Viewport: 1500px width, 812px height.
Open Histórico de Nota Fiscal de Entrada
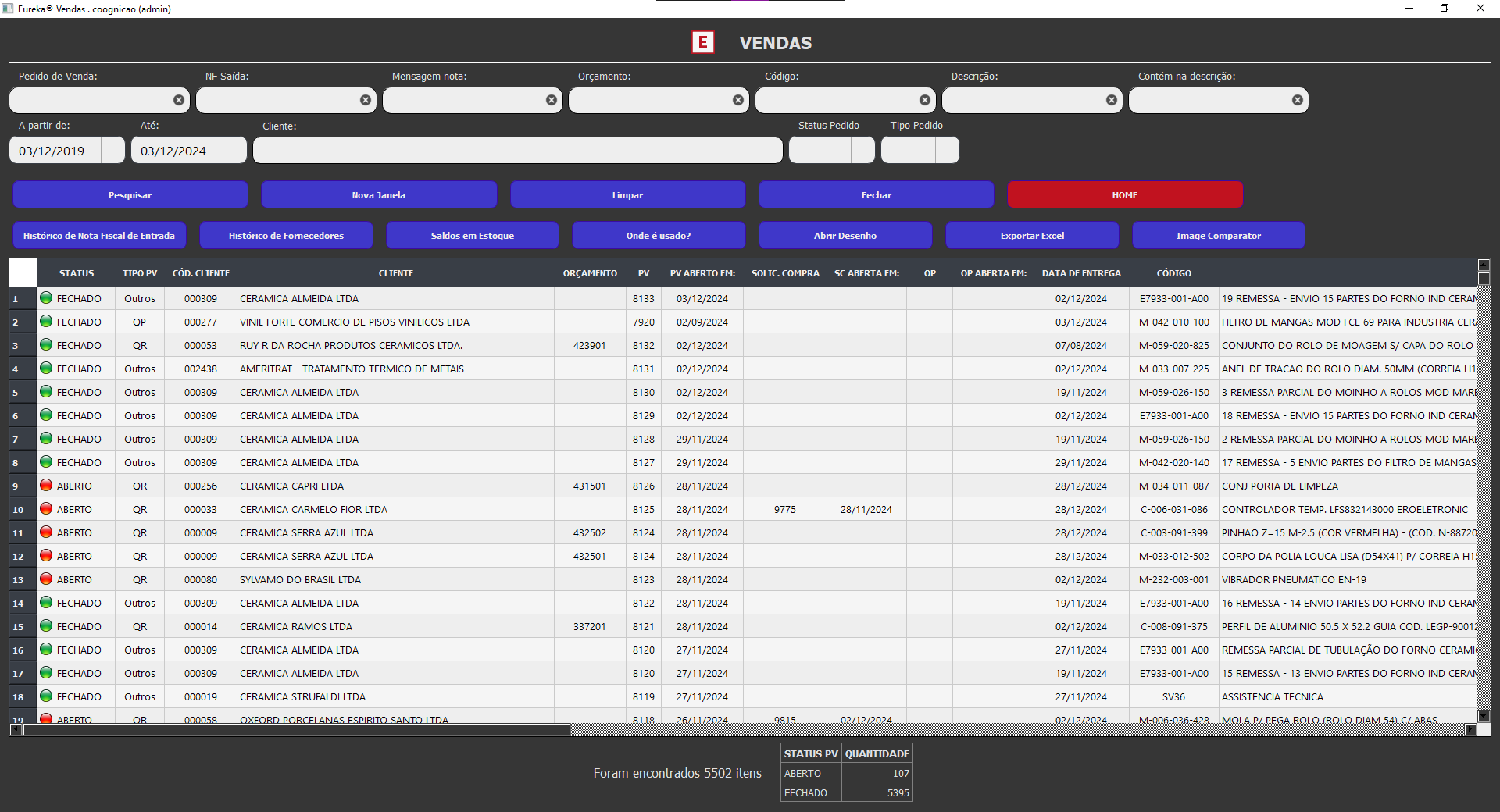(x=99, y=235)
